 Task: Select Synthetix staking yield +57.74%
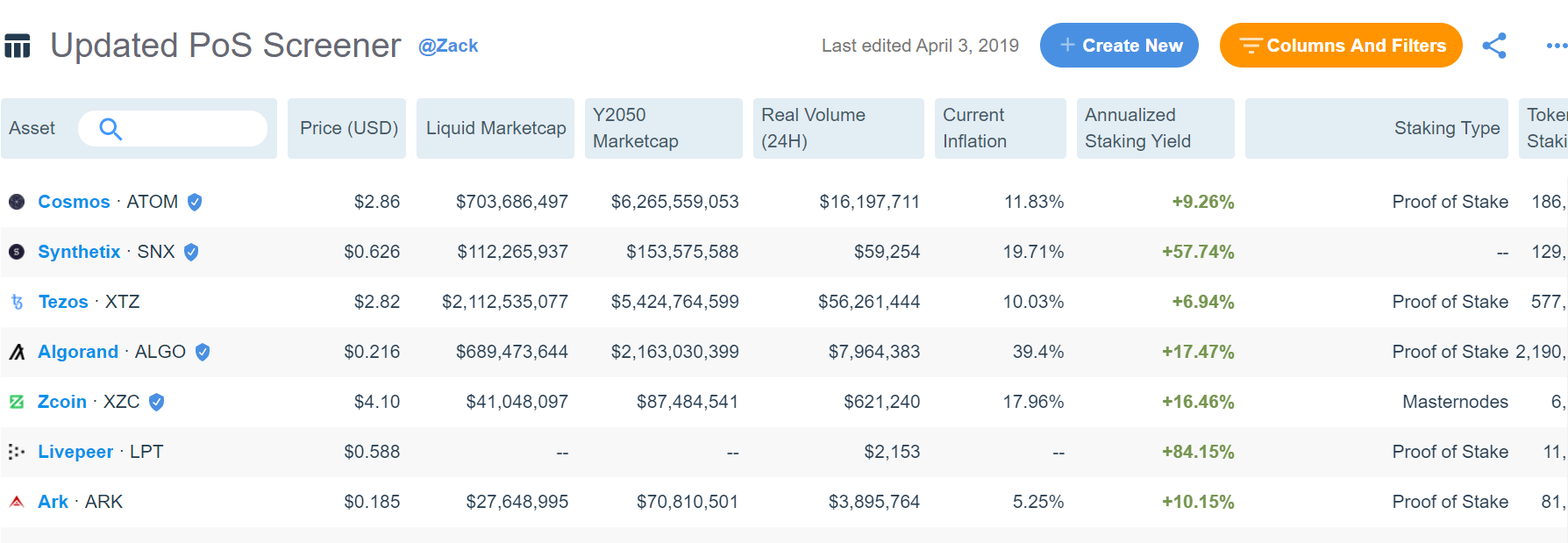coord(1198,252)
